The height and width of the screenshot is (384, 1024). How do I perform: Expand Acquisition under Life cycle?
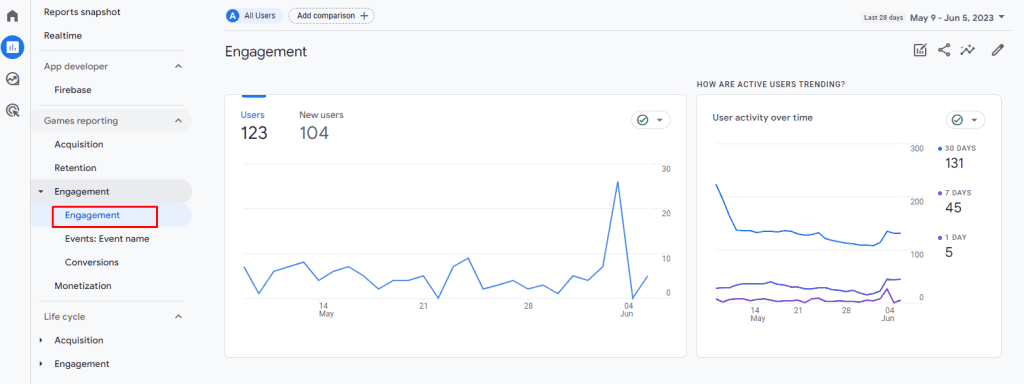(x=41, y=341)
